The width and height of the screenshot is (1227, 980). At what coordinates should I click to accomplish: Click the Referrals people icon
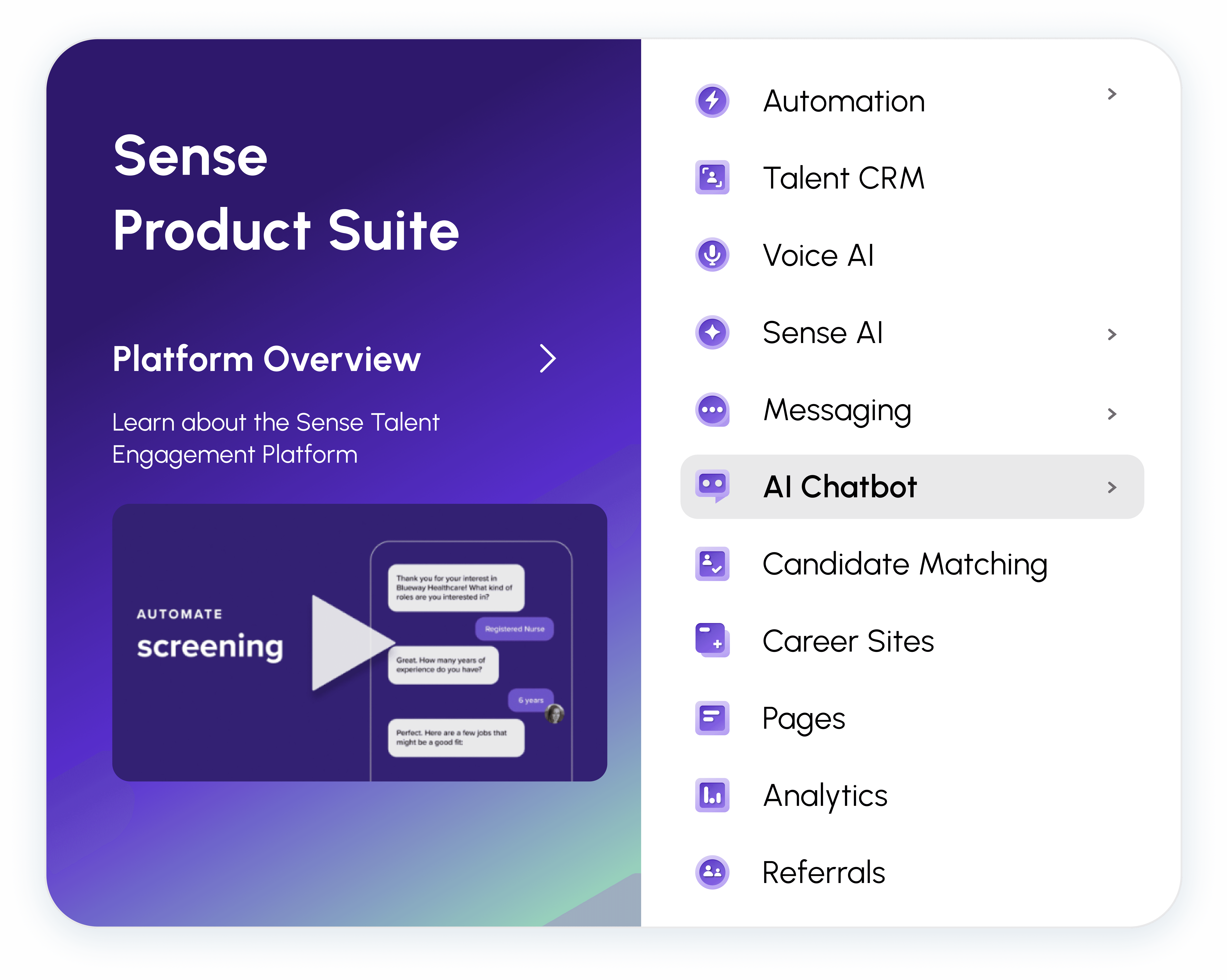pyautogui.click(x=712, y=872)
